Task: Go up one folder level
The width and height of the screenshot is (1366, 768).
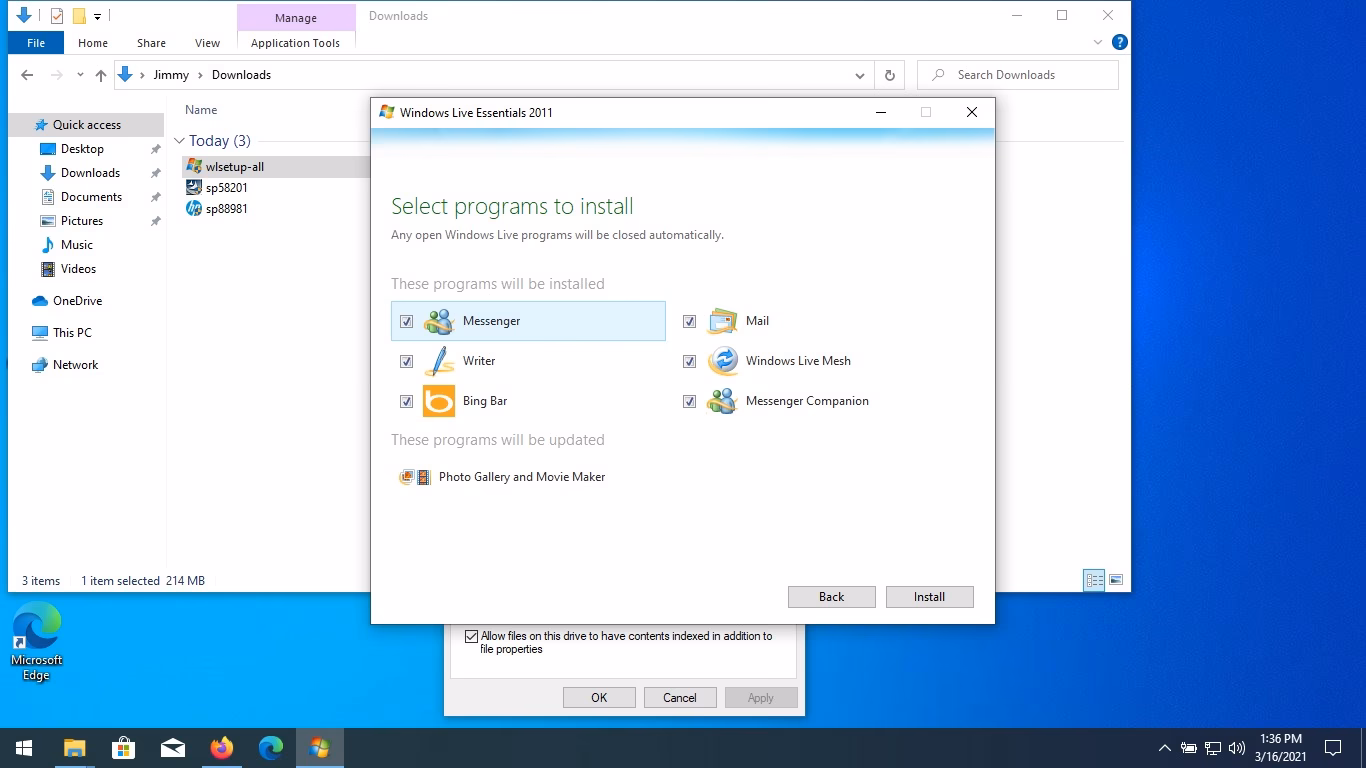Action: [x=101, y=75]
